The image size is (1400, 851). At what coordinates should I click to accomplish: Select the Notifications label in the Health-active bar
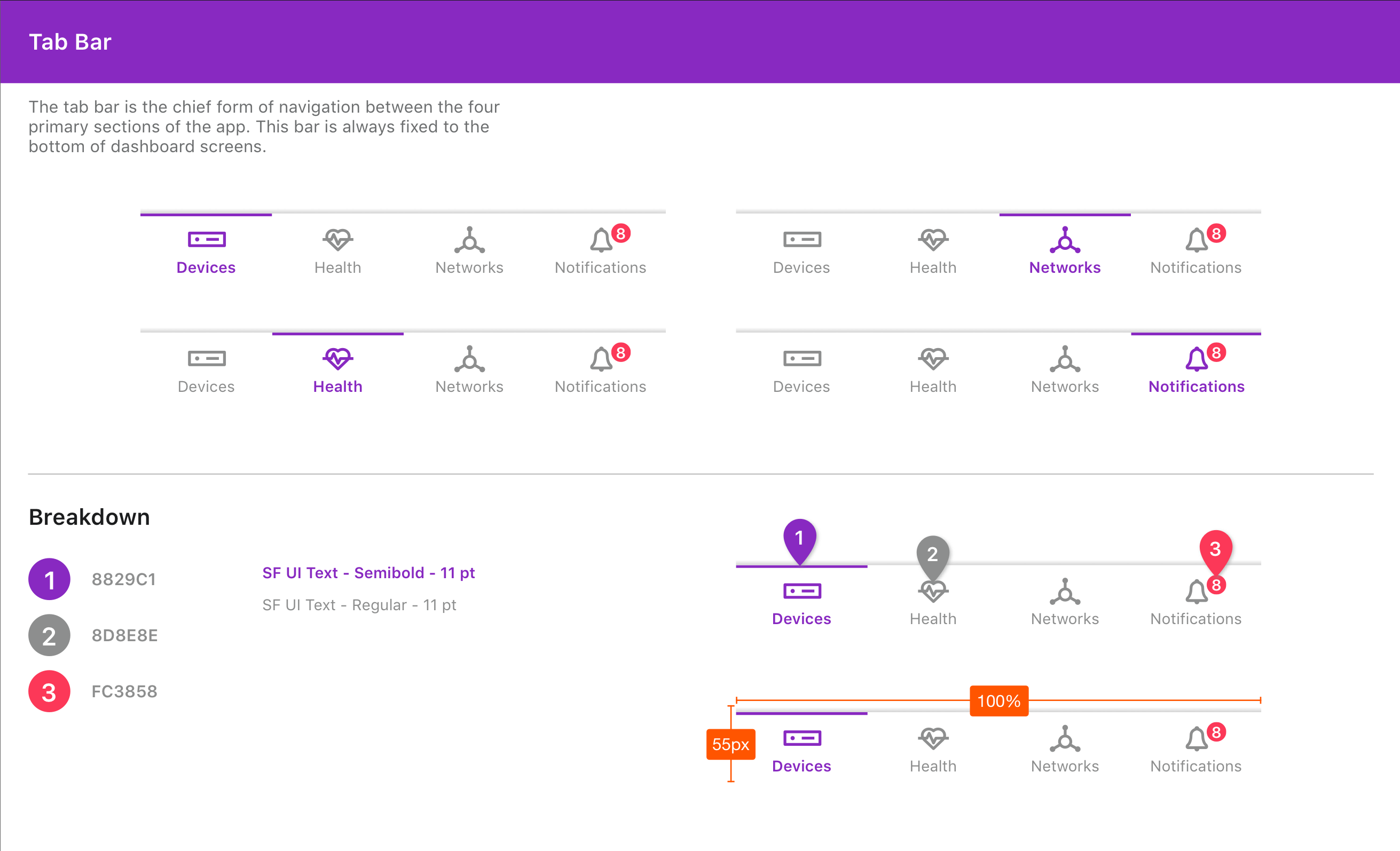point(601,387)
